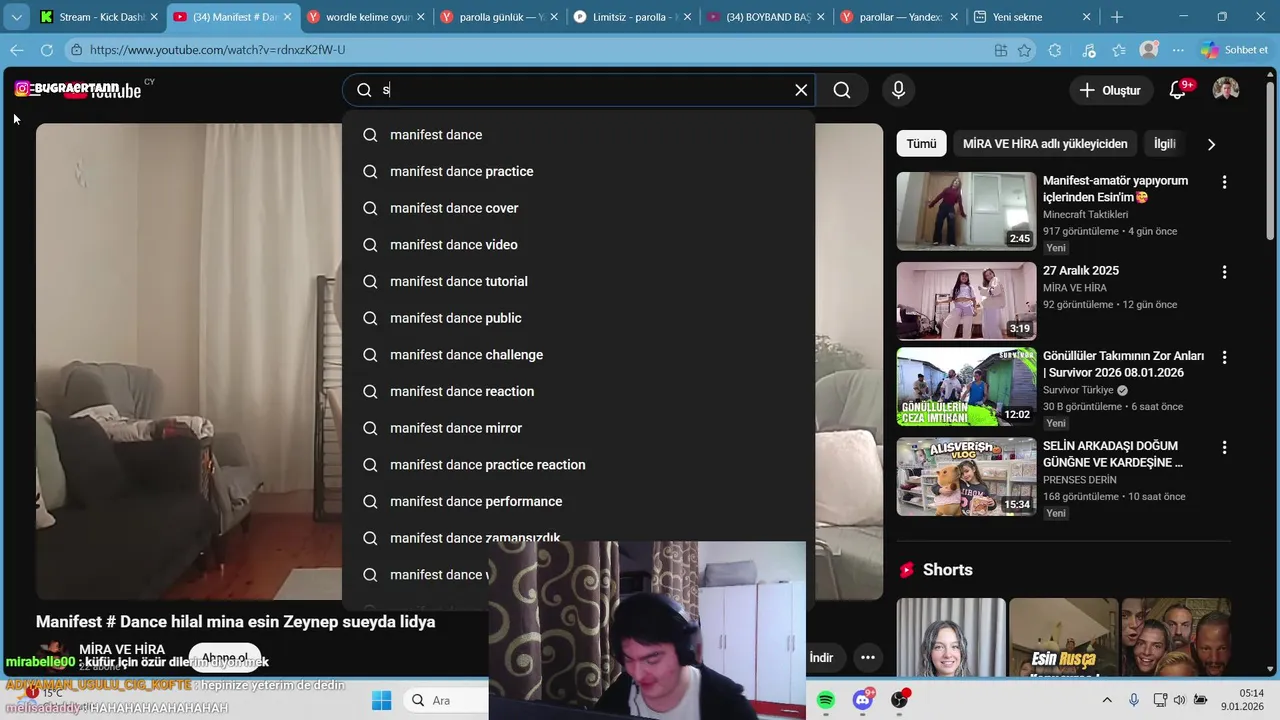Select suggestion manifest dance public
Image resolution: width=1280 pixels, height=720 pixels.
pyautogui.click(x=579, y=318)
